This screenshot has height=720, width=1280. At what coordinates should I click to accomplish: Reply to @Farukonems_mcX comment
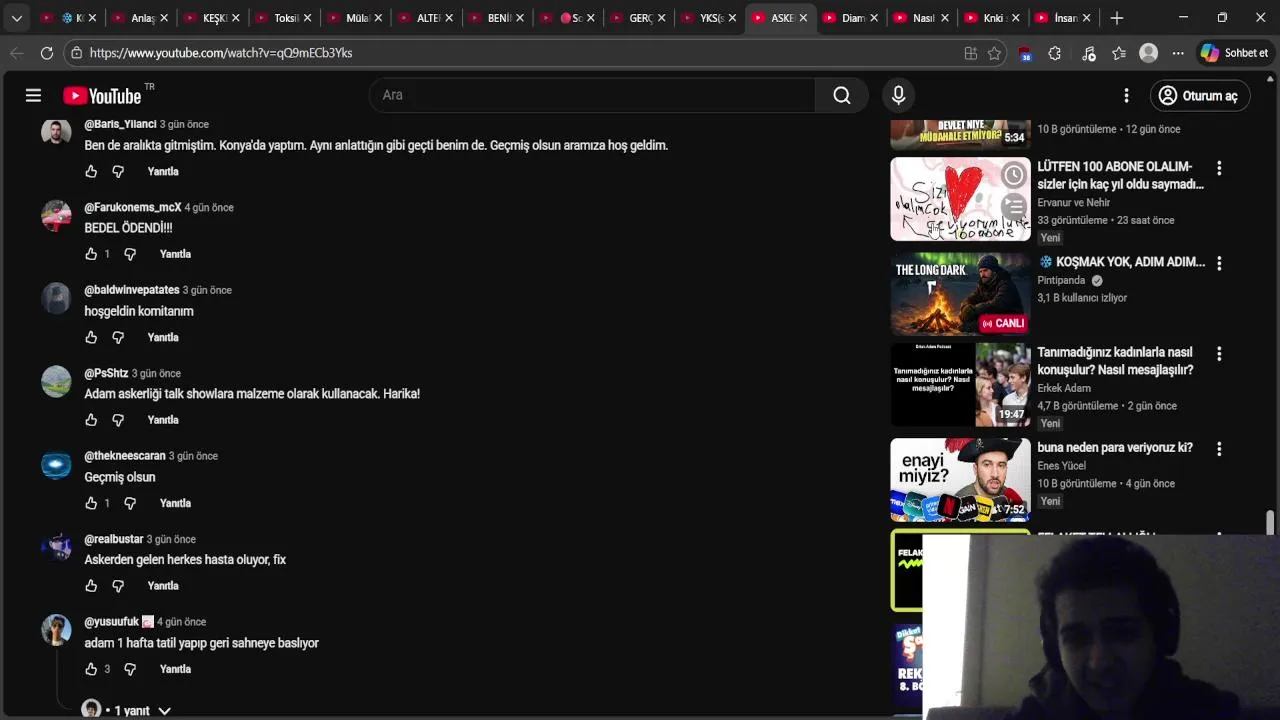pos(175,254)
